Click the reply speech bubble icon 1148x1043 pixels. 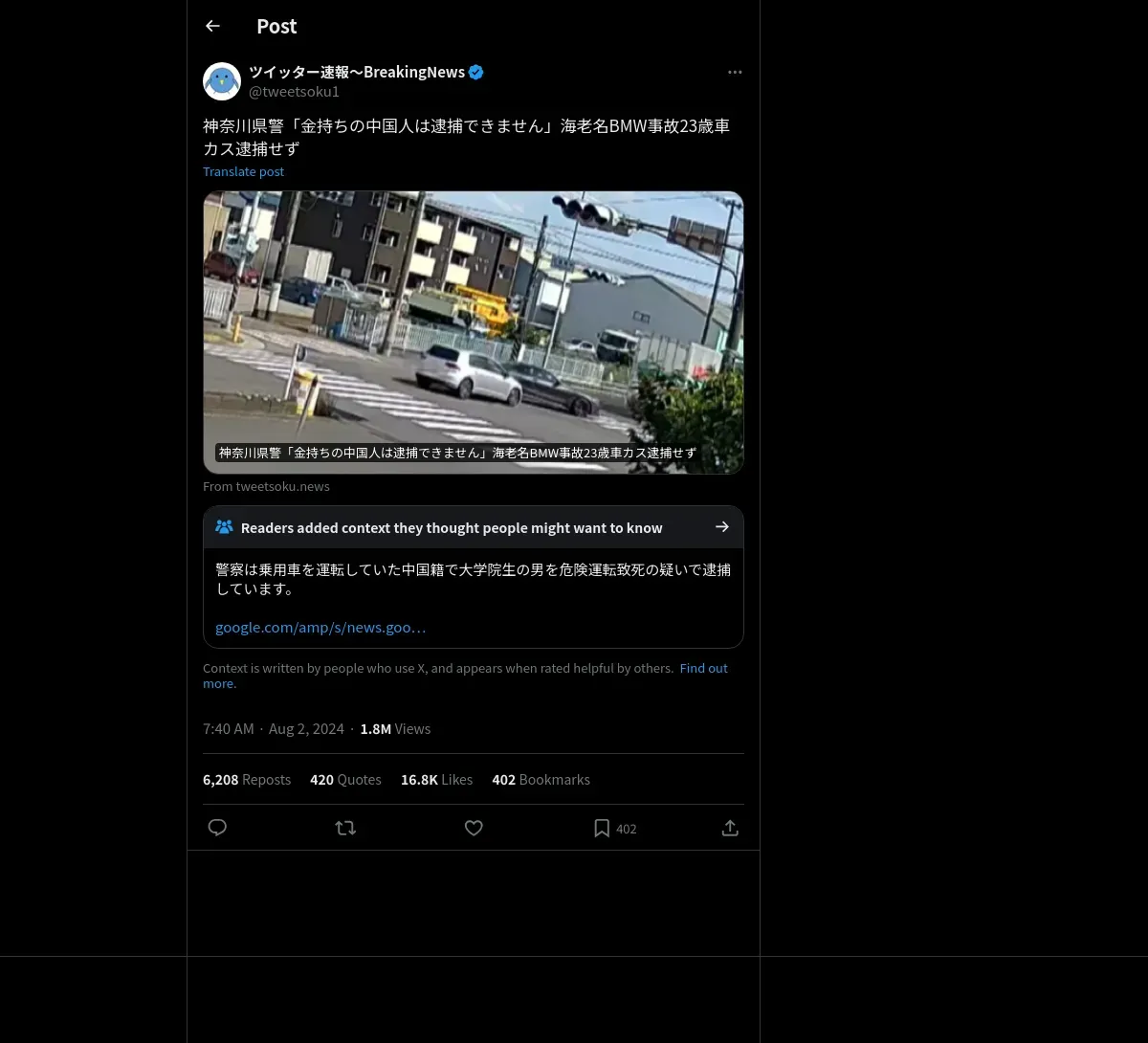pyautogui.click(x=217, y=828)
